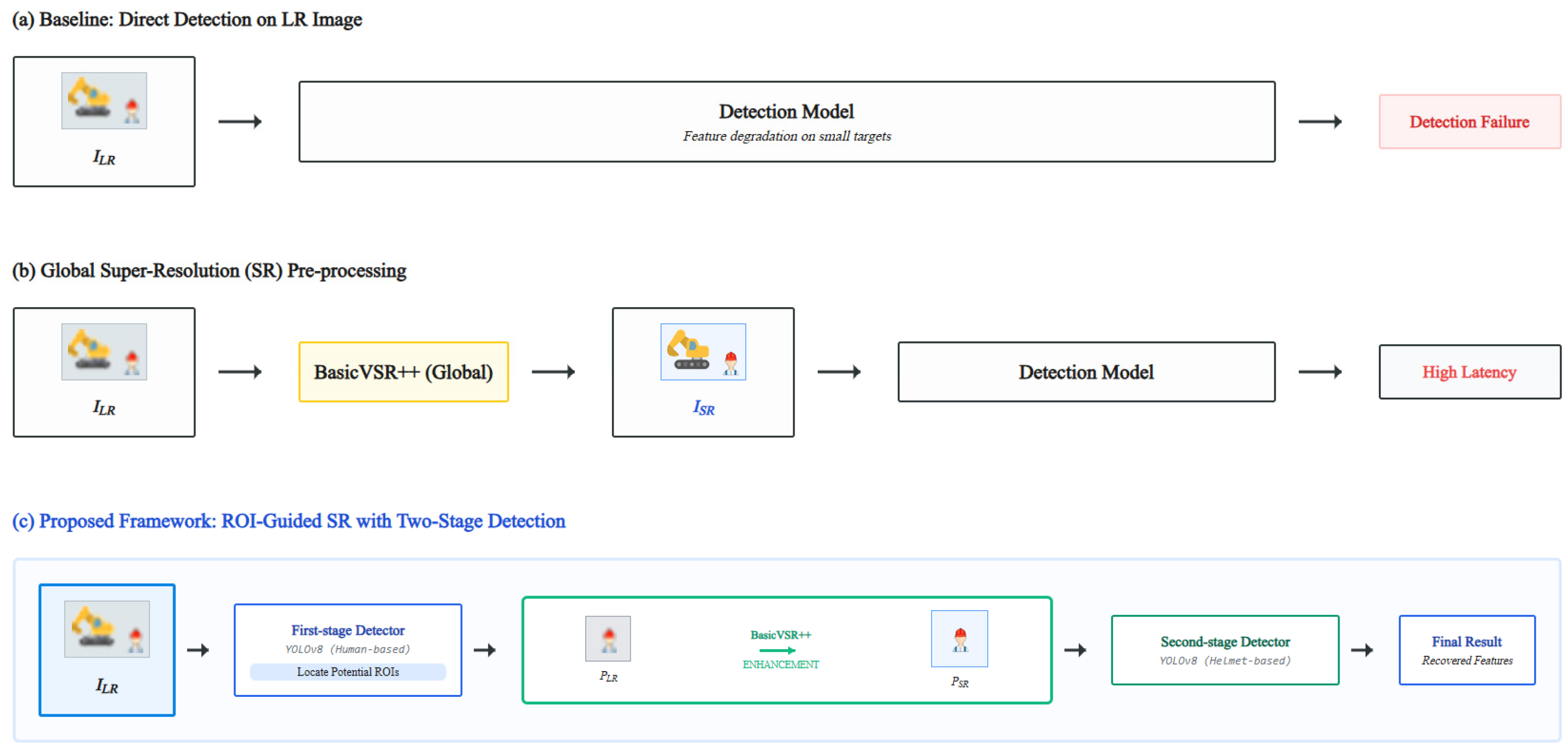Select the yellow BasicVSR++ (Global) box

click(403, 372)
